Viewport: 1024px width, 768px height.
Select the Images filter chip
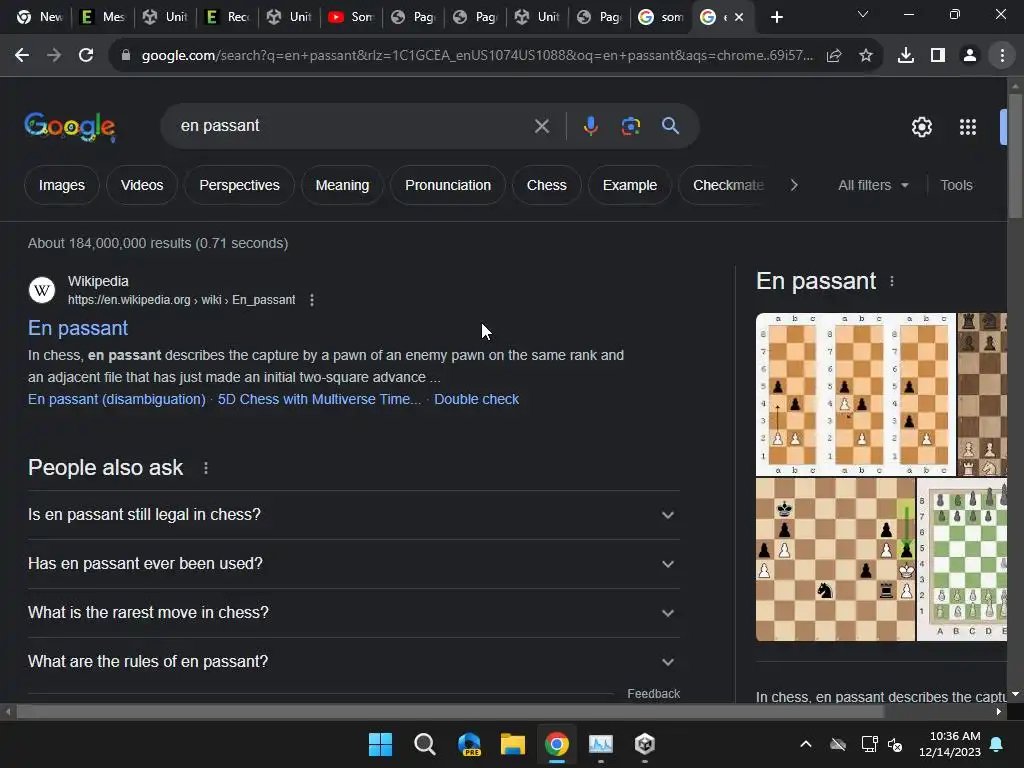coord(61,185)
